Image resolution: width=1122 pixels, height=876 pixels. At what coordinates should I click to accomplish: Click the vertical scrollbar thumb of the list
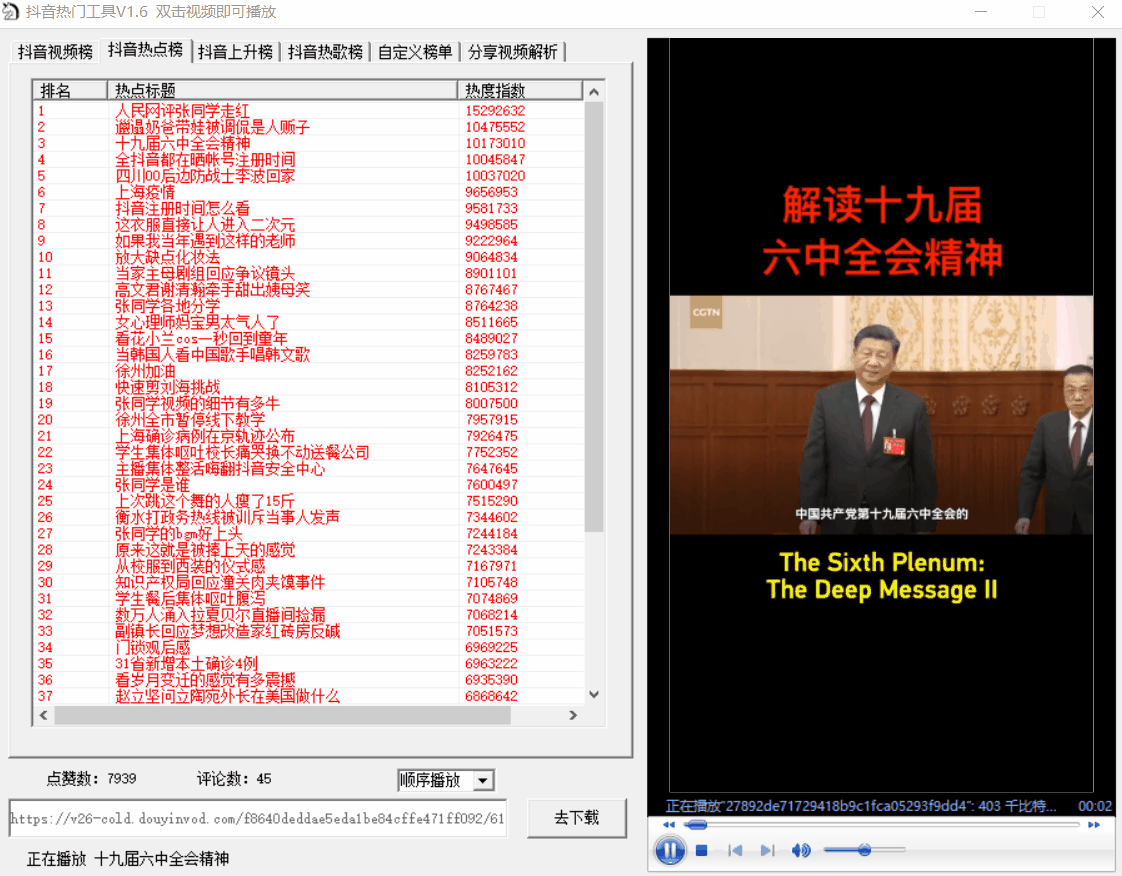tap(593, 316)
